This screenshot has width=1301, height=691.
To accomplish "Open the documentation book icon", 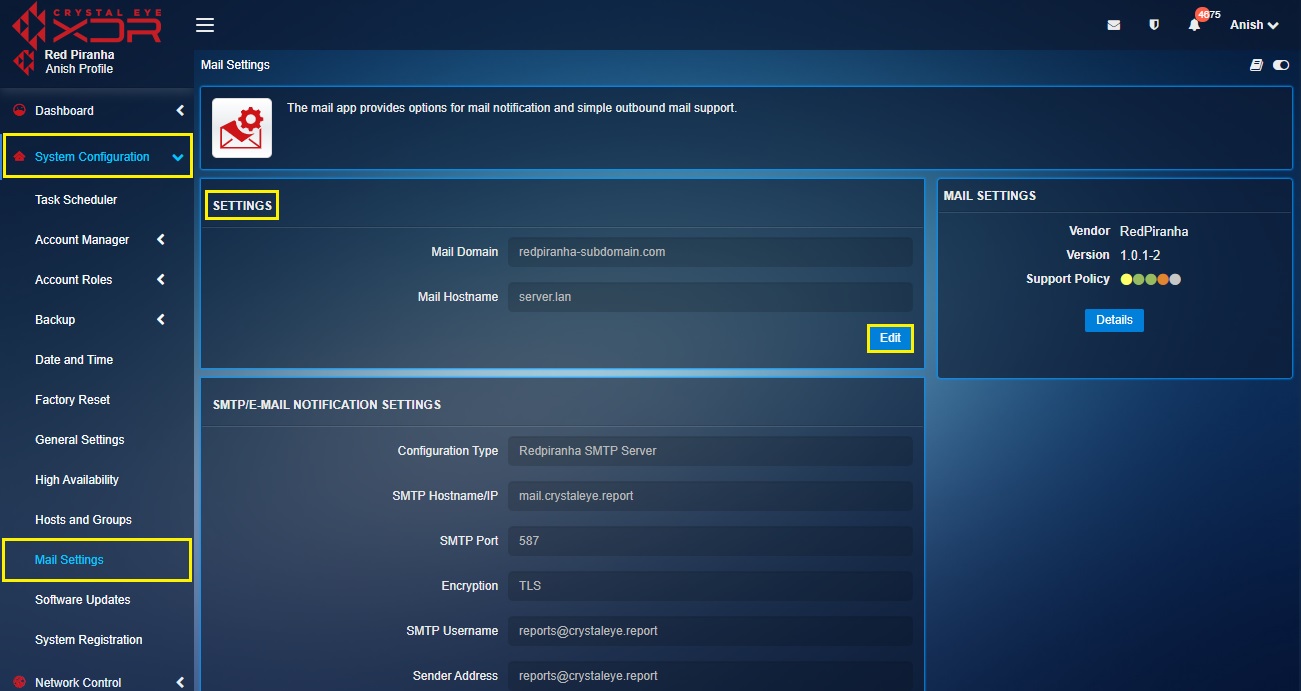I will pos(1256,65).
